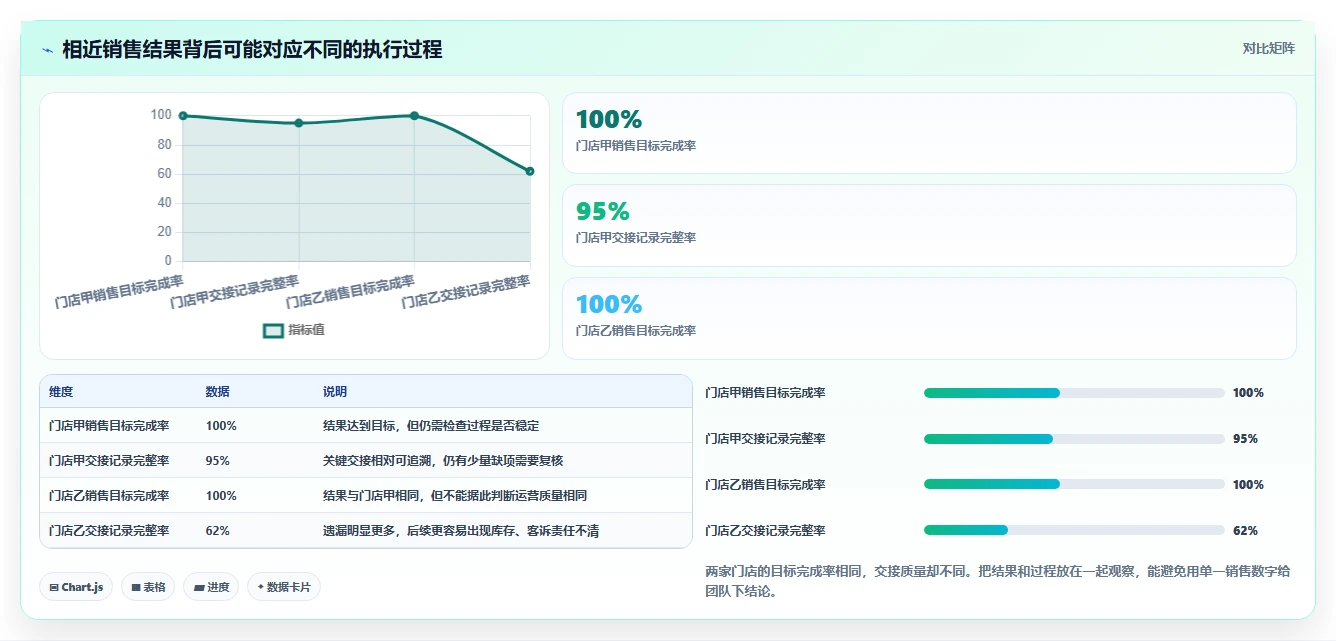Click the chart point for 门店甲交接记录完整率
The width and height of the screenshot is (1336, 641).
pos(299,123)
